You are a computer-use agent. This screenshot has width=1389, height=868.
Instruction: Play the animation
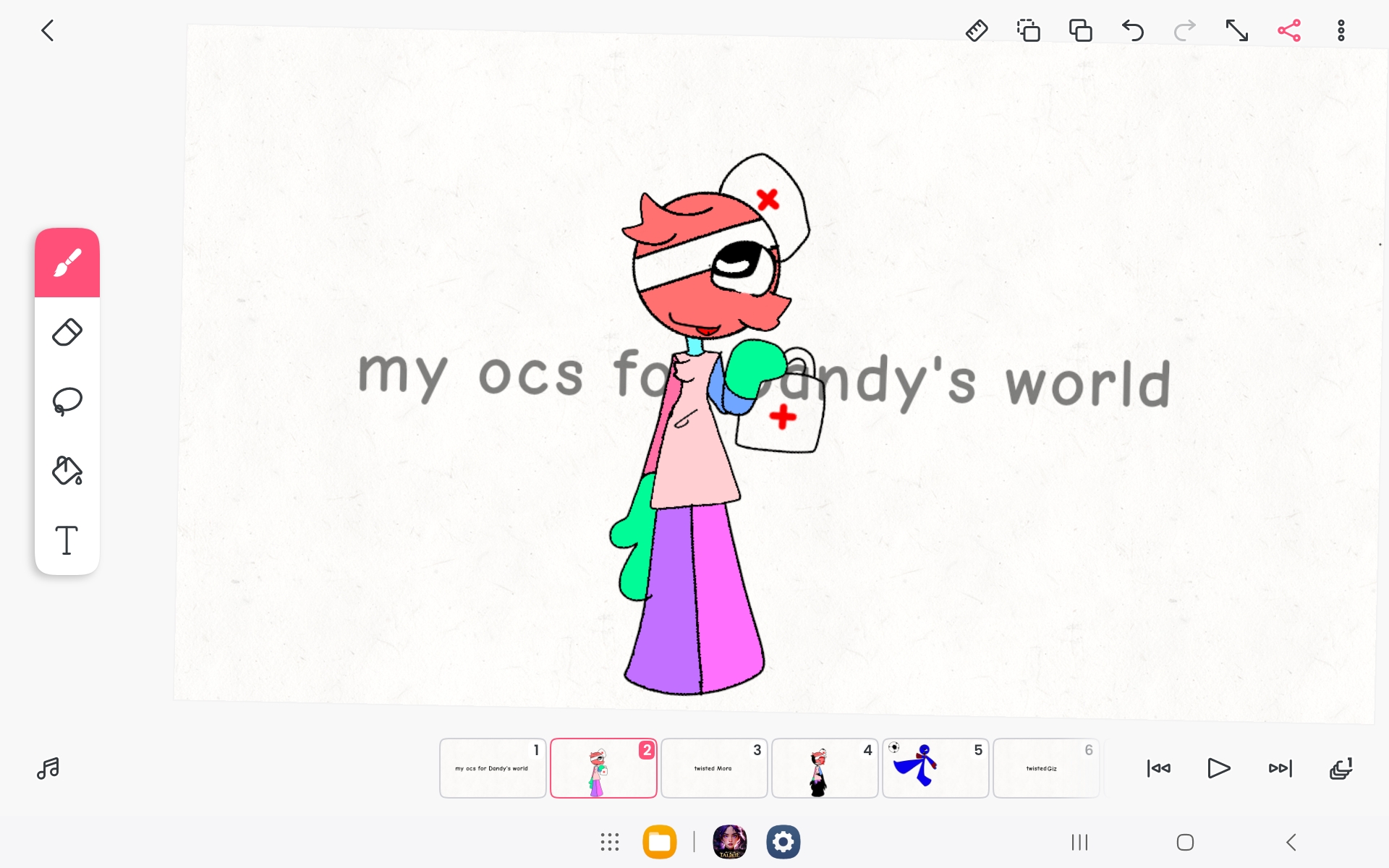1218,768
